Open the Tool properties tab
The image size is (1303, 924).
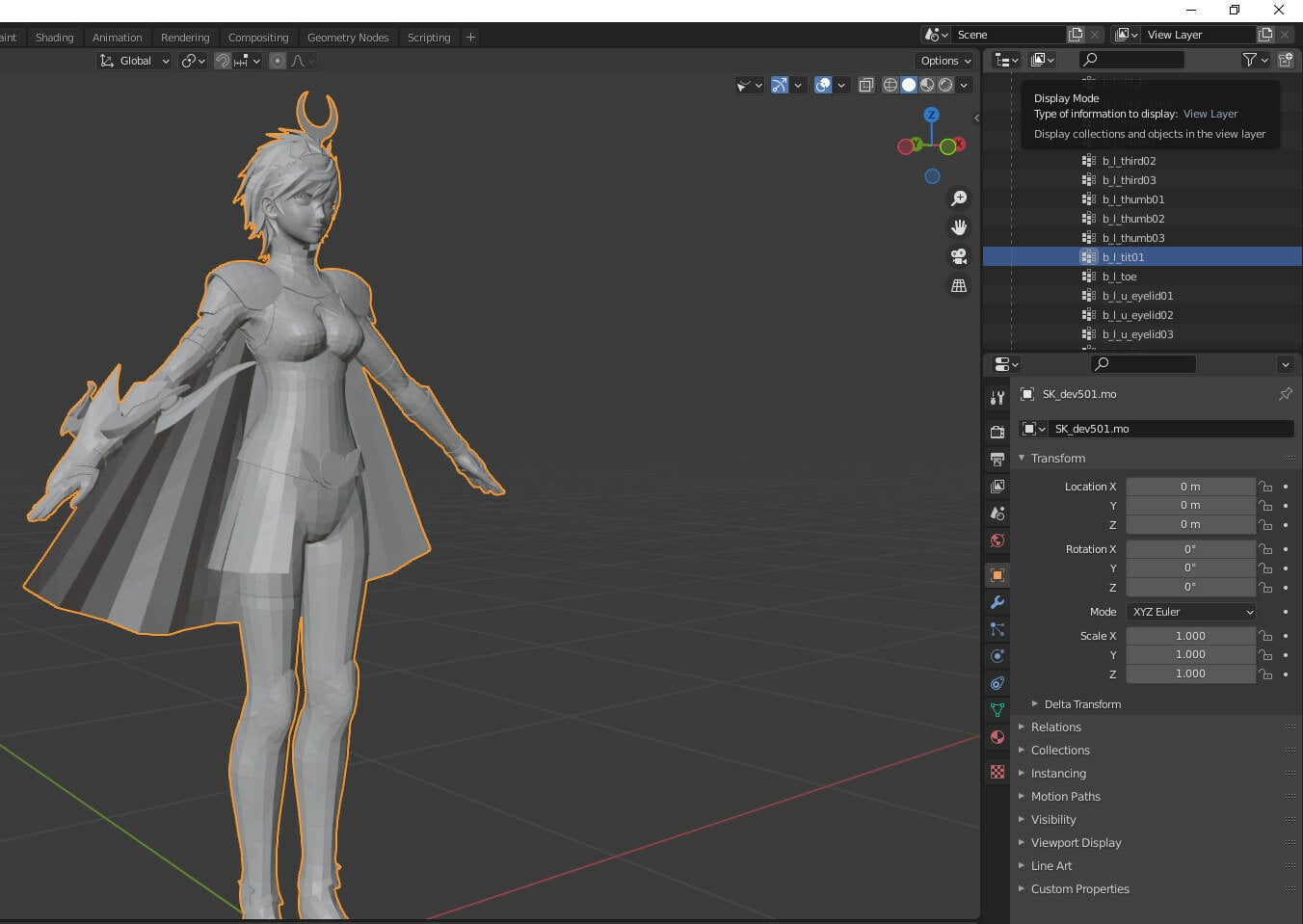pyautogui.click(x=997, y=398)
